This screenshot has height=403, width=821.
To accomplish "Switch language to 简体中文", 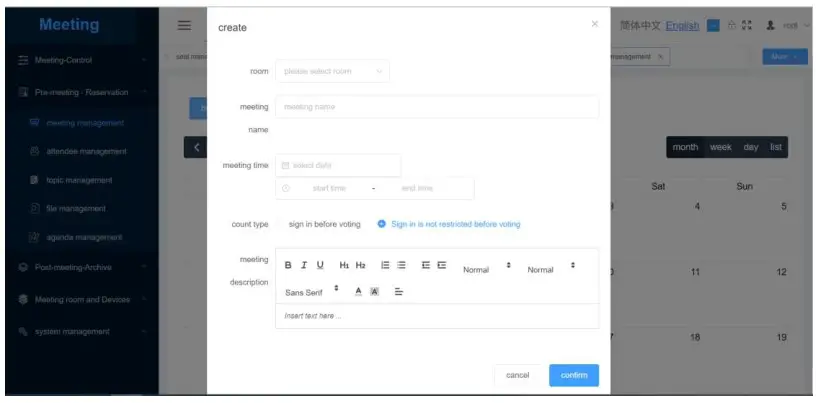I will pos(640,26).
